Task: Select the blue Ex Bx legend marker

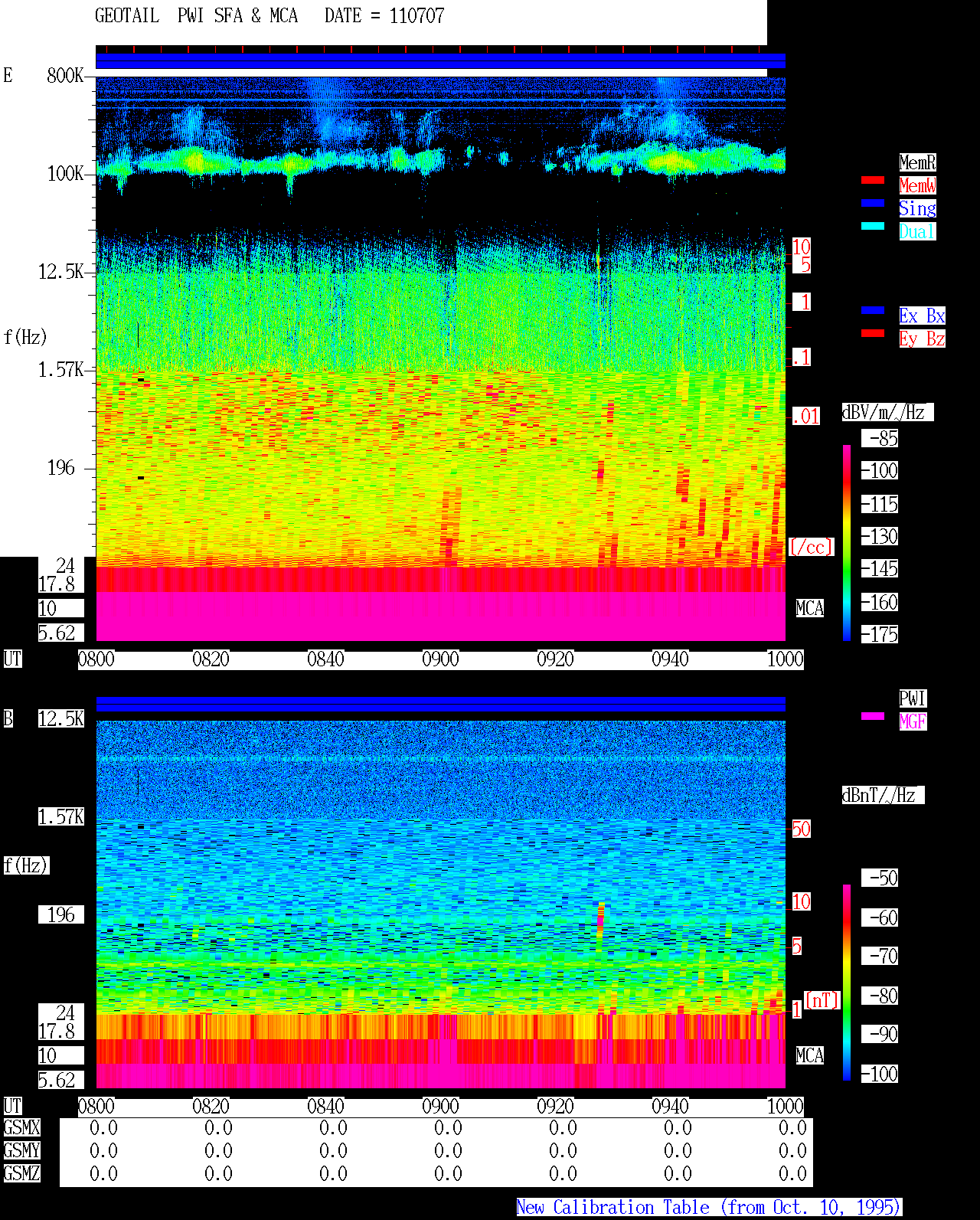Action: click(873, 310)
